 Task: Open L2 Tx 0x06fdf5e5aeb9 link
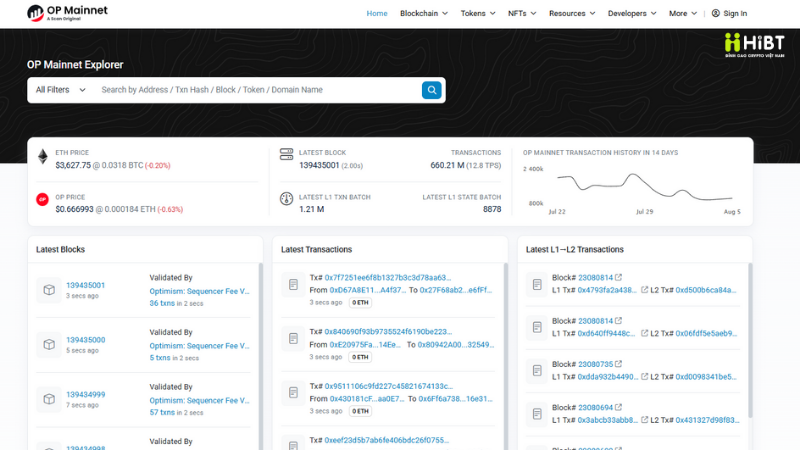click(706, 333)
